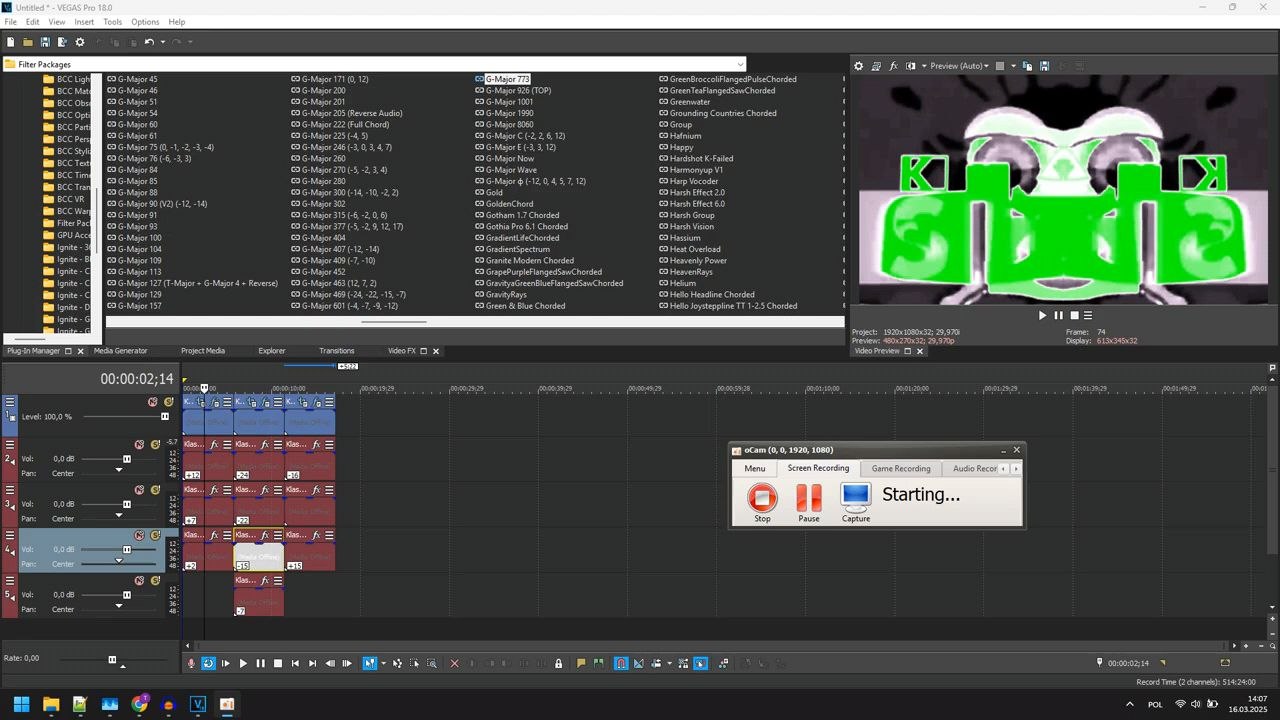Click Preview on external monitor icon

click(876, 66)
